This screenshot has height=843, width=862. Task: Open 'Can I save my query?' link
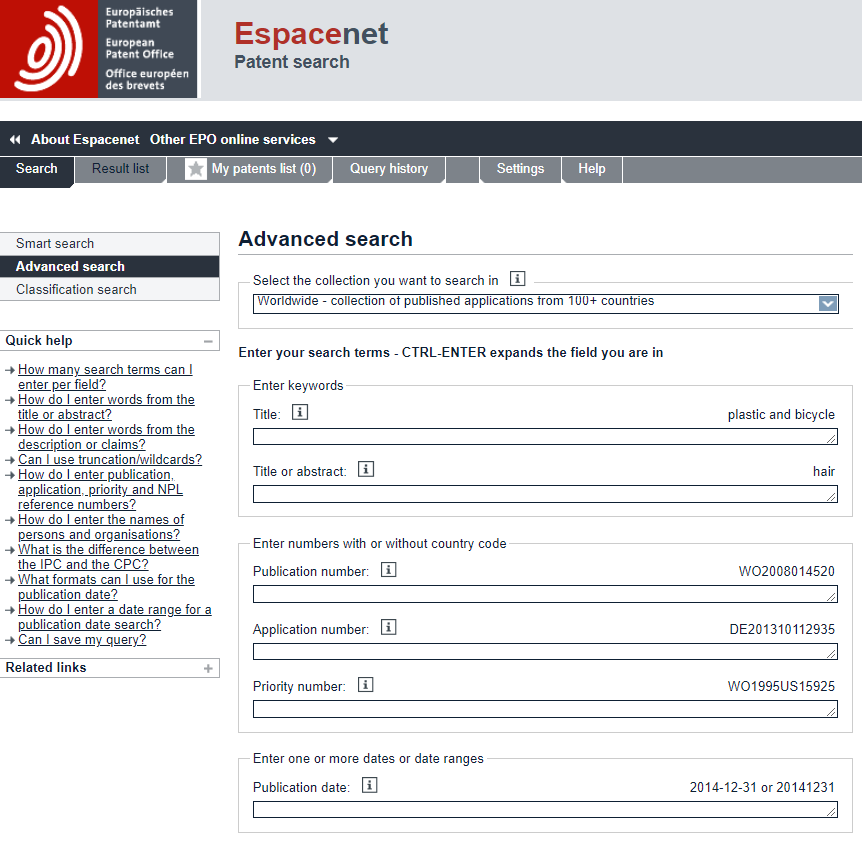(82, 640)
